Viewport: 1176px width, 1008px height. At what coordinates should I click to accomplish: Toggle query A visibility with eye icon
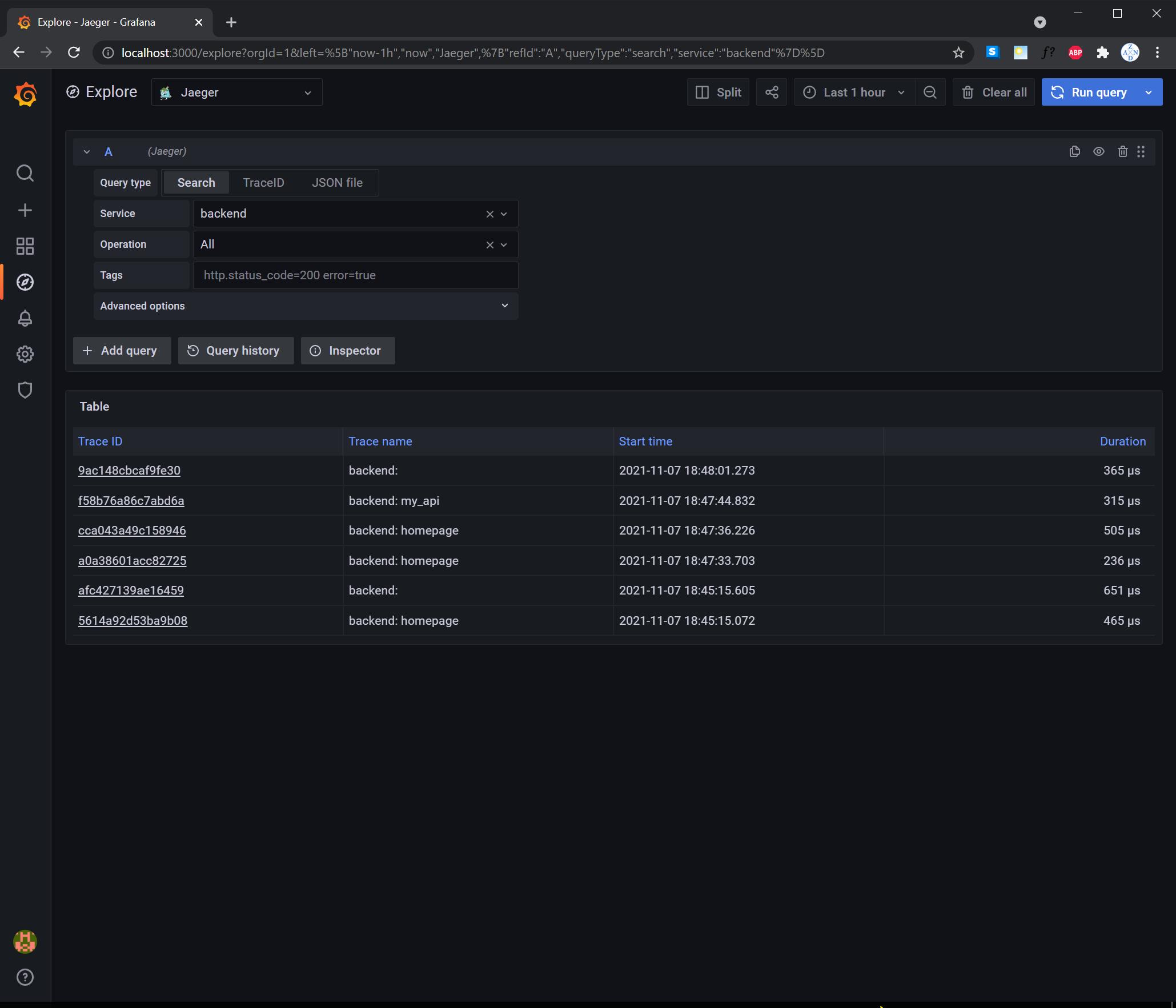point(1098,151)
